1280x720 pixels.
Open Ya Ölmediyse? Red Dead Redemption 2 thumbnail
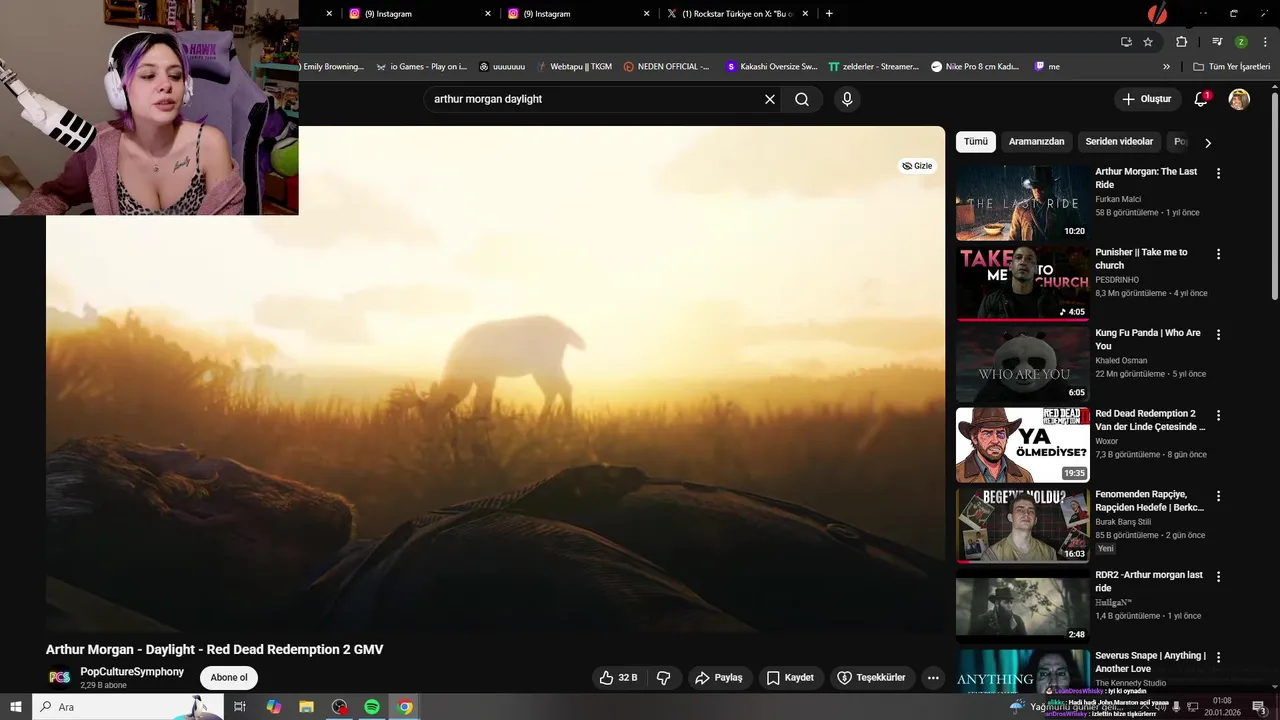1022,445
